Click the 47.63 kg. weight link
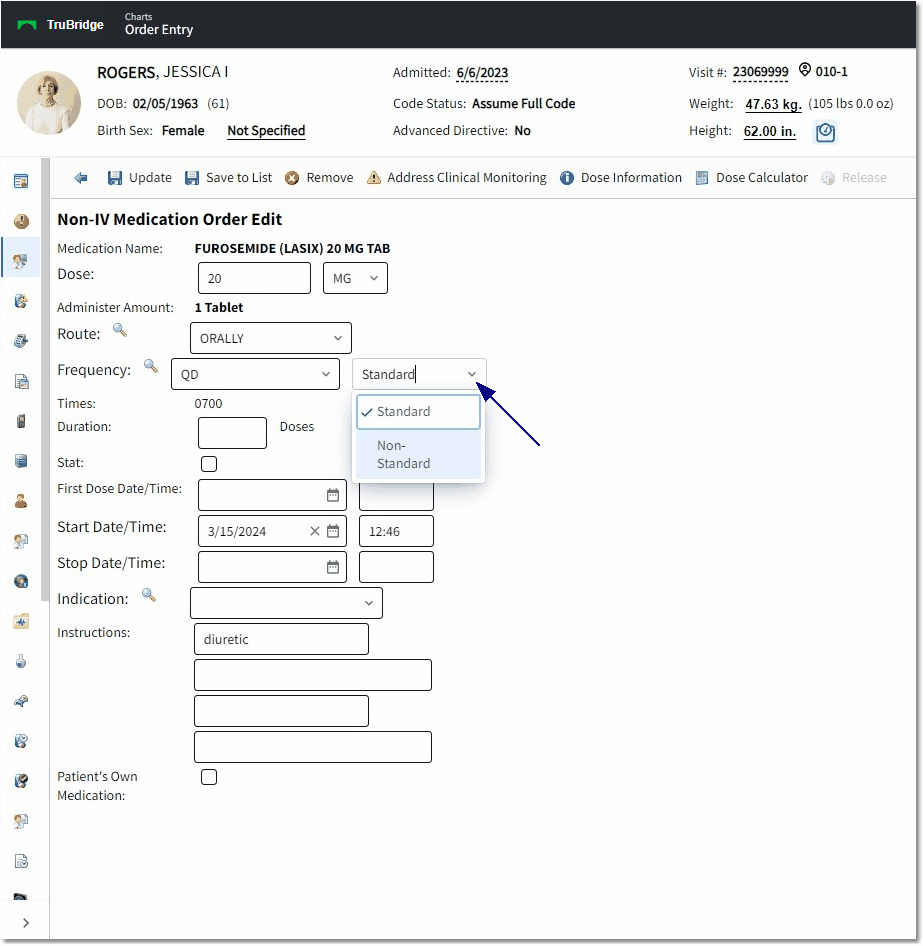923x946 pixels. point(773,104)
